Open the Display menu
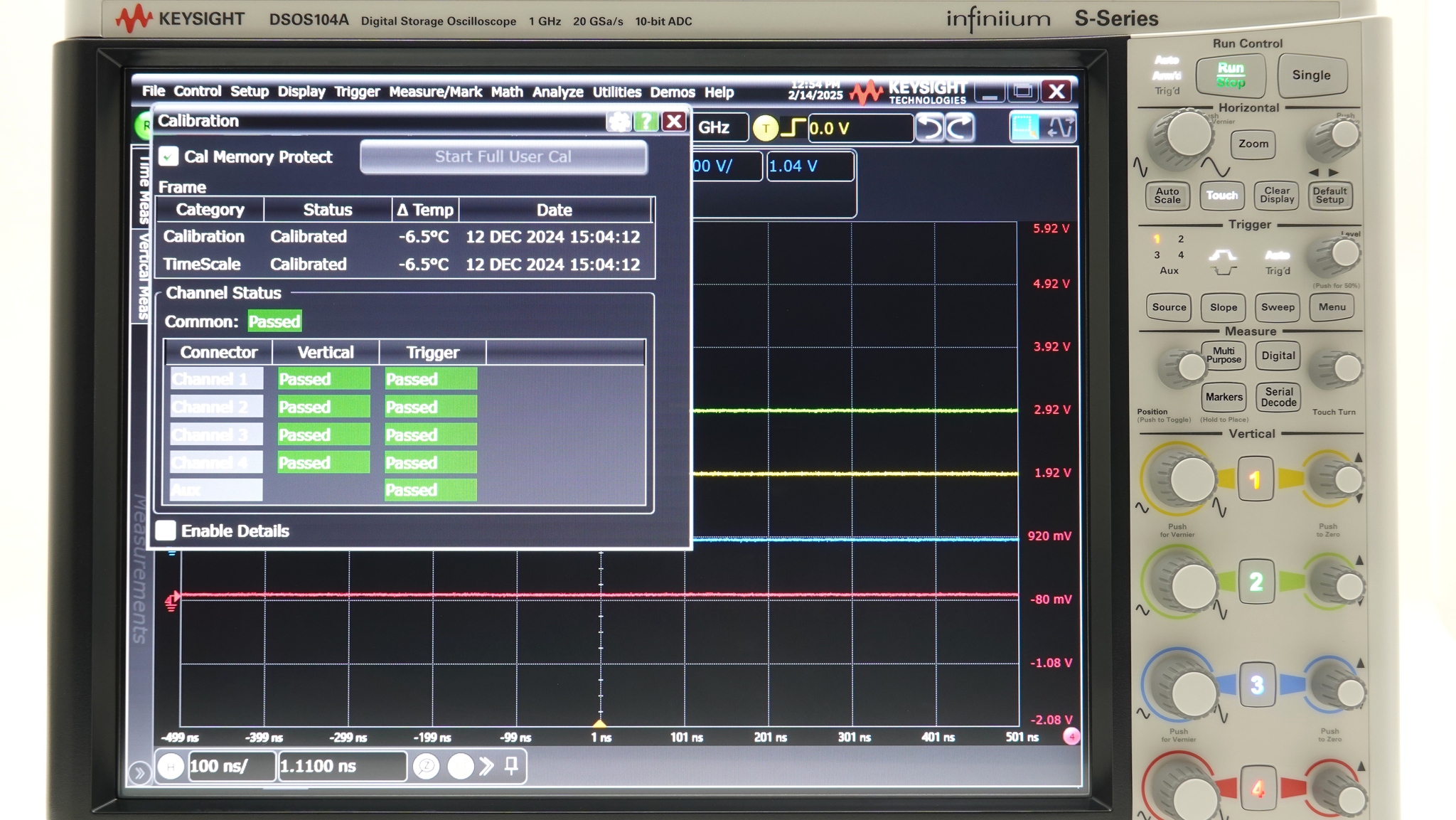1456x820 pixels. pyautogui.click(x=301, y=92)
